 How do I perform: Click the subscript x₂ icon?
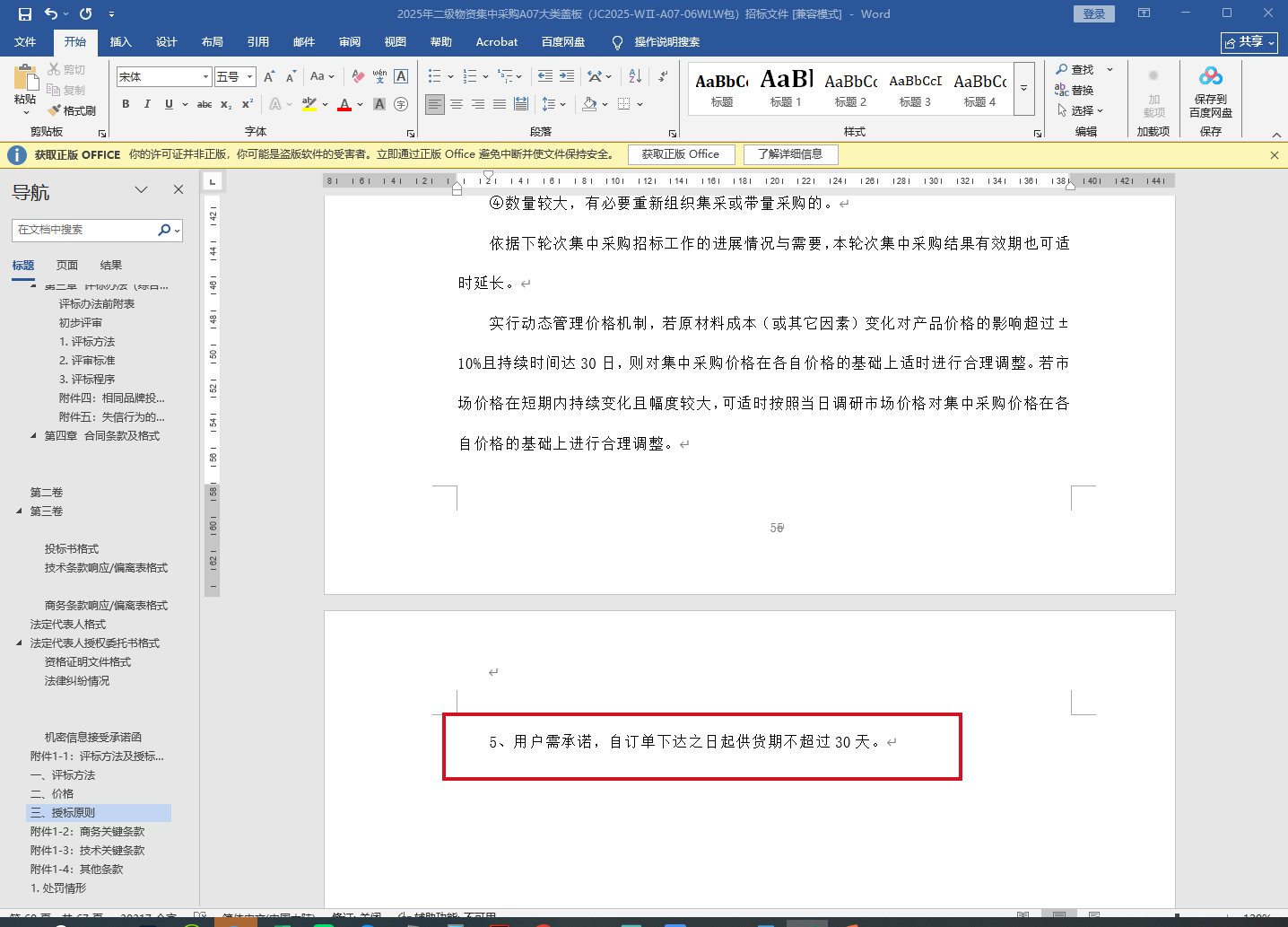226,104
